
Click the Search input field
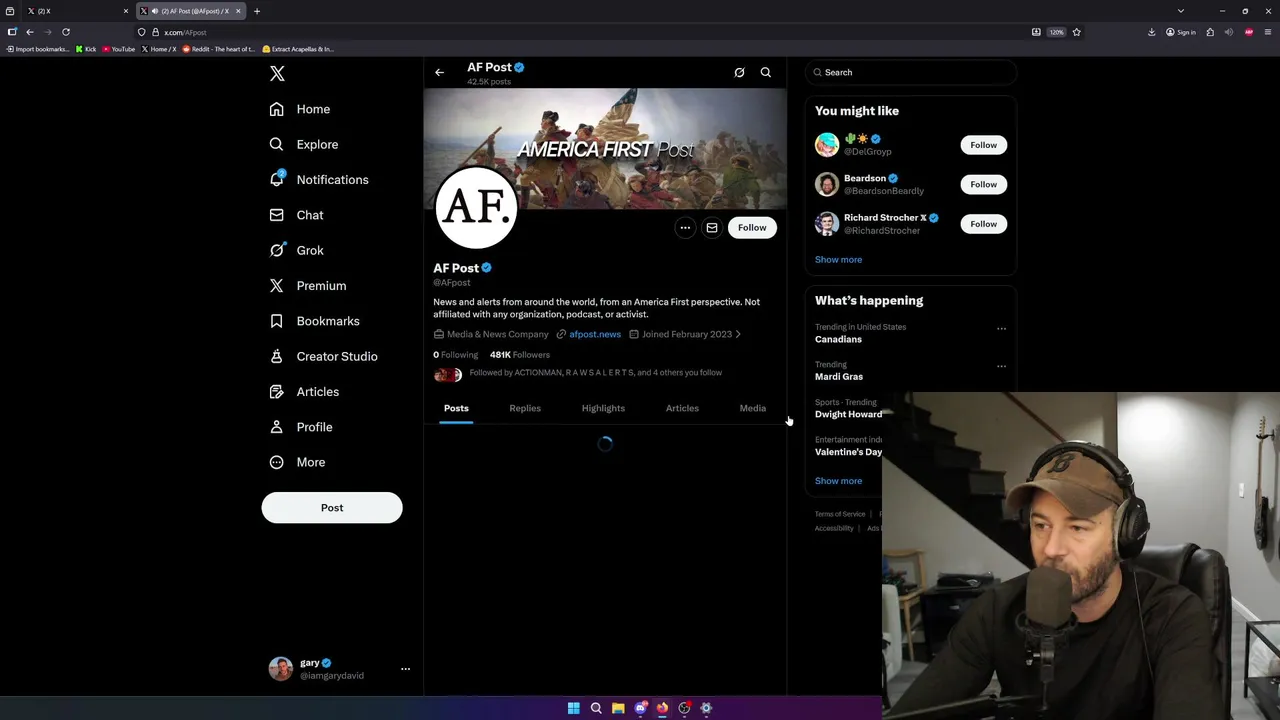click(x=911, y=72)
